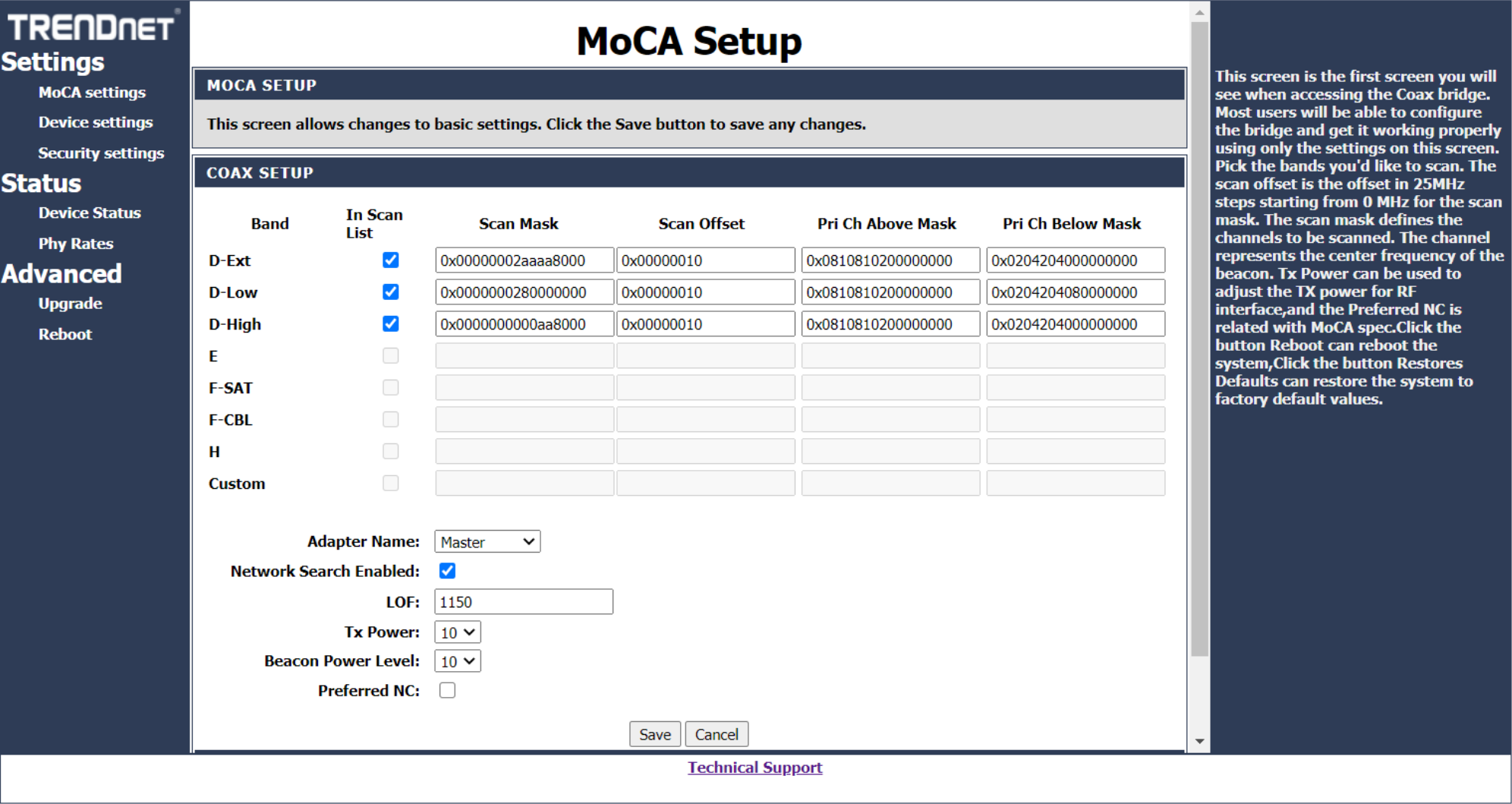The width and height of the screenshot is (1512, 804).
Task: Open the Reboot page
Action: point(65,333)
